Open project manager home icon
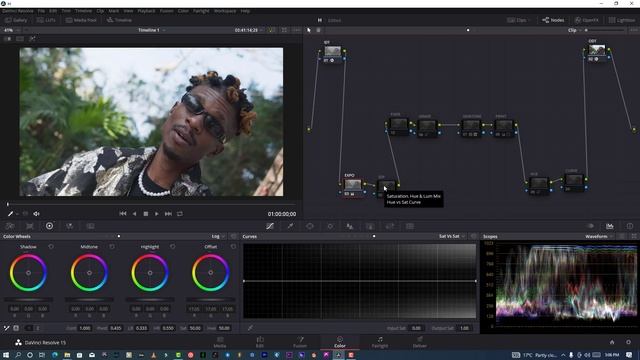Image resolution: width=640 pixels, height=360 pixels. coord(612,342)
